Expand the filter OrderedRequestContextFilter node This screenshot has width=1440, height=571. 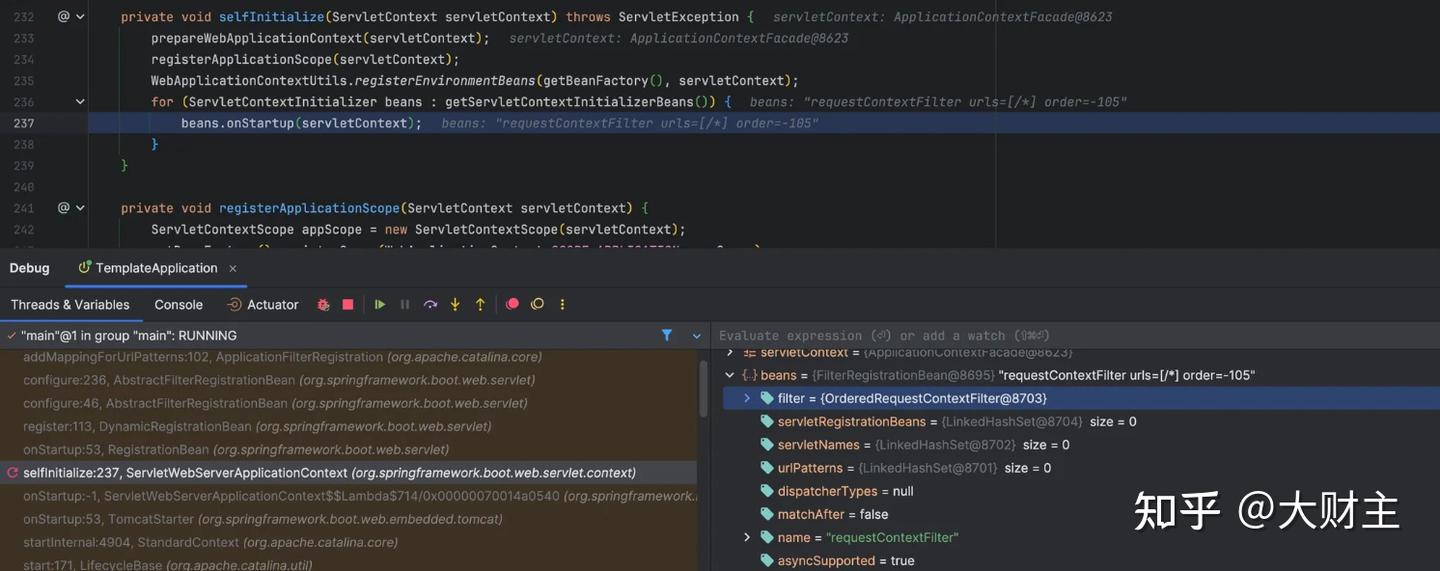click(746, 398)
